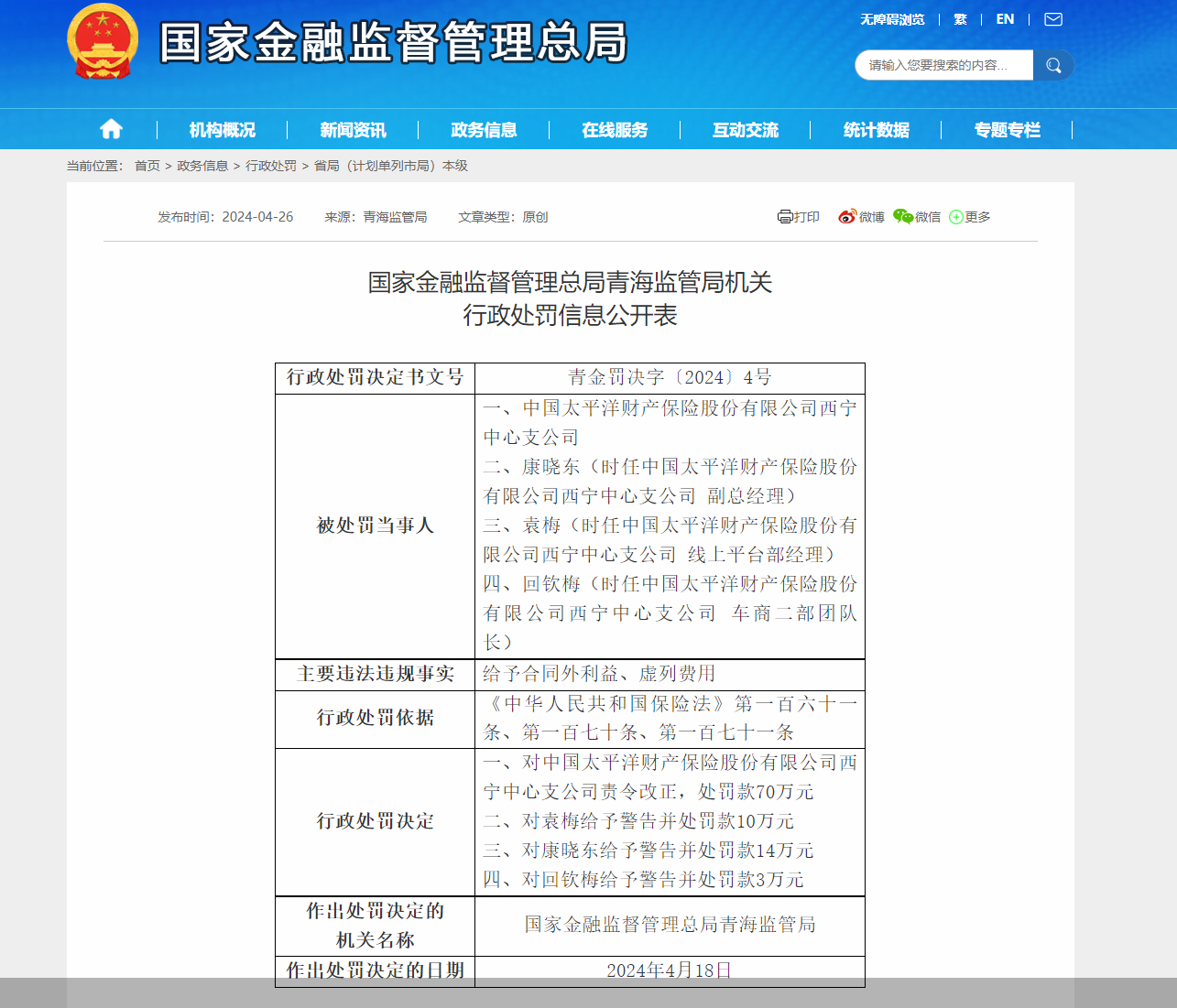The height and width of the screenshot is (1008, 1177).
Task: Open the 互动交流 navigation menu
Action: pos(746,129)
